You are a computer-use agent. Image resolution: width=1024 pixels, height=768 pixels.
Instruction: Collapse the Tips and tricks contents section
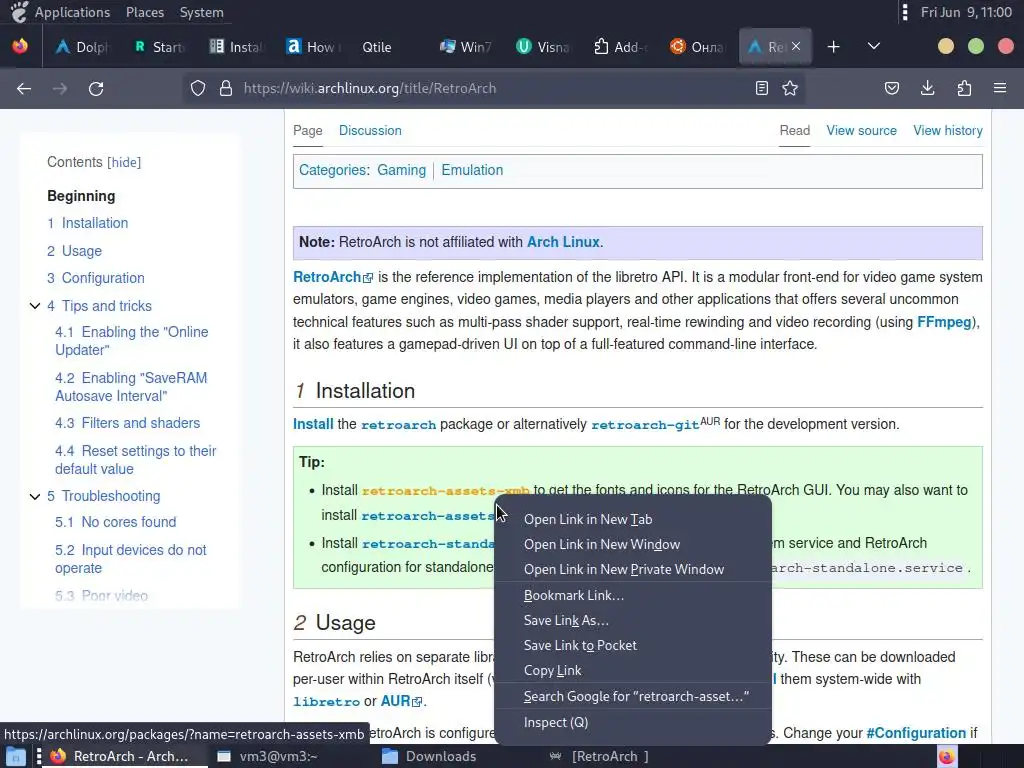click(x=35, y=306)
